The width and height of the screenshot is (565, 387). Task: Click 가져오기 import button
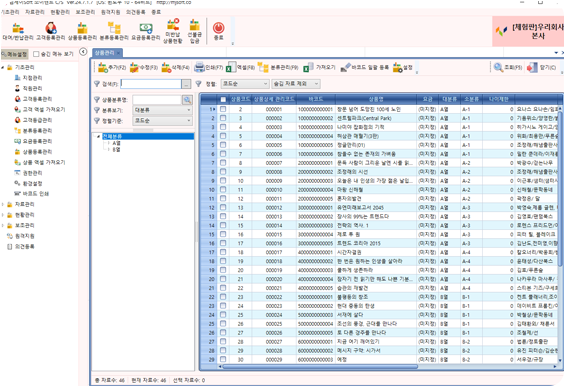click(319, 67)
